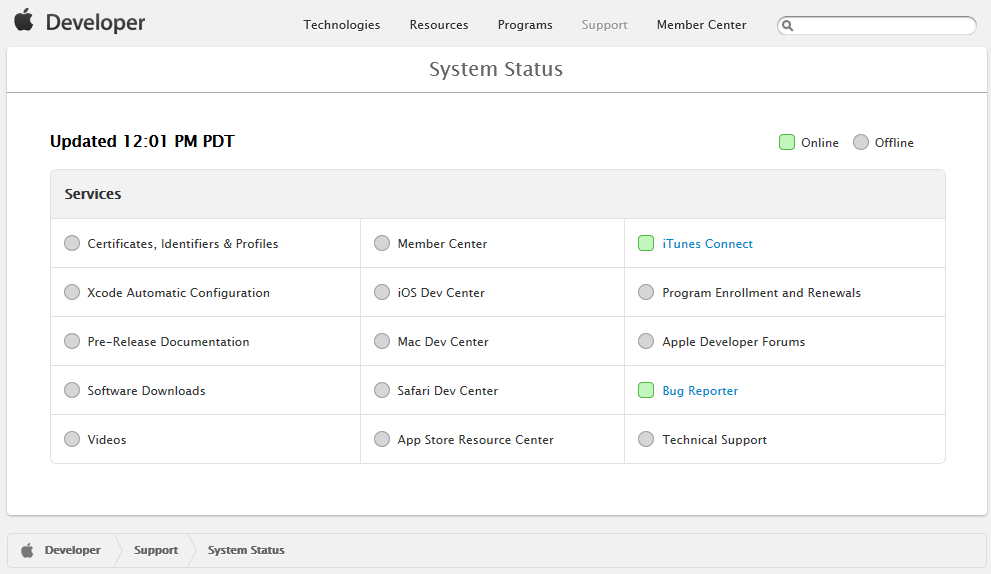
Task: Click the System Status page heading
Action: (x=496, y=69)
